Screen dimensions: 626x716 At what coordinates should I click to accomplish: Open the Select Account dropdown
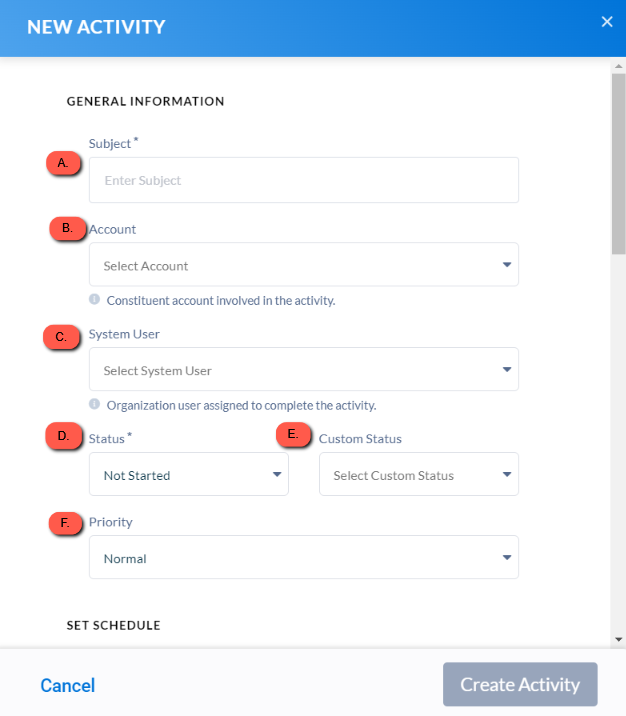[304, 264]
